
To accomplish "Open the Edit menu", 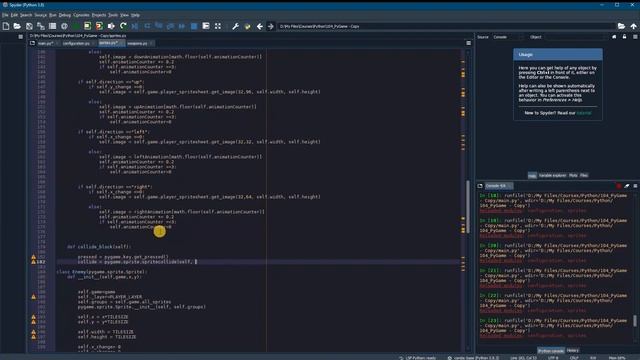I will (14, 15).
